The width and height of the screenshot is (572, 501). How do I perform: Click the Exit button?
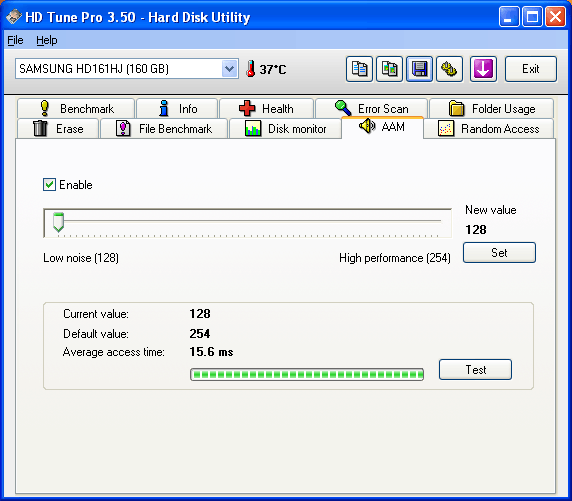[531, 69]
